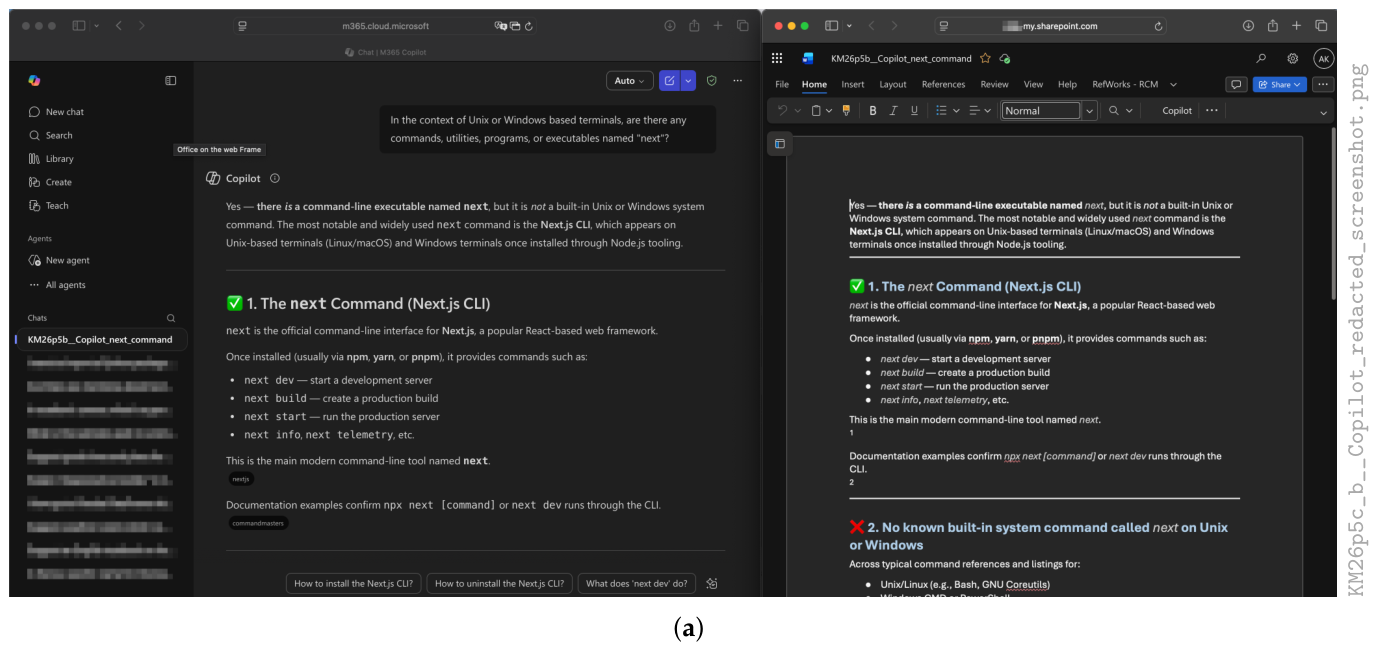The height and width of the screenshot is (649, 1377).
Task: Switch to the References tab
Action: click(943, 85)
